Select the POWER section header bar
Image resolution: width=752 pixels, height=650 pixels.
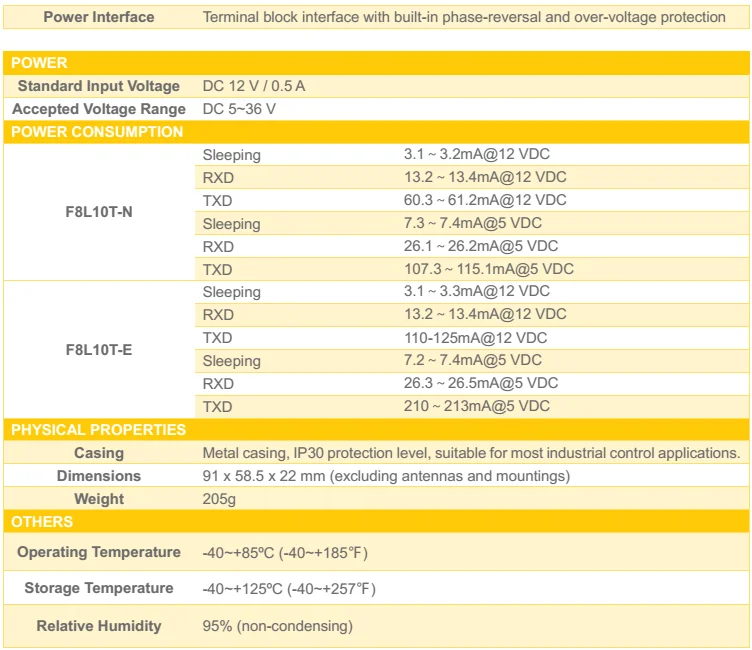(x=375, y=63)
